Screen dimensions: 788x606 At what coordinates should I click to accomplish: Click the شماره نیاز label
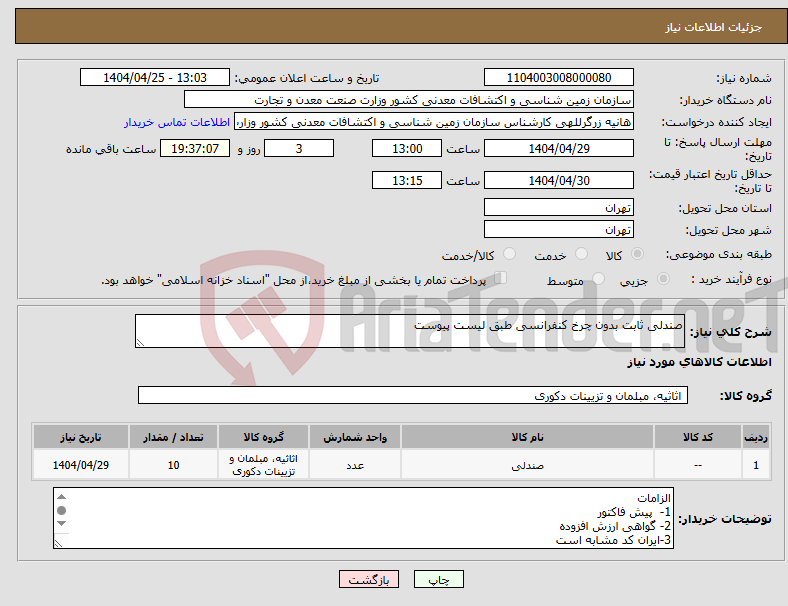click(744, 78)
